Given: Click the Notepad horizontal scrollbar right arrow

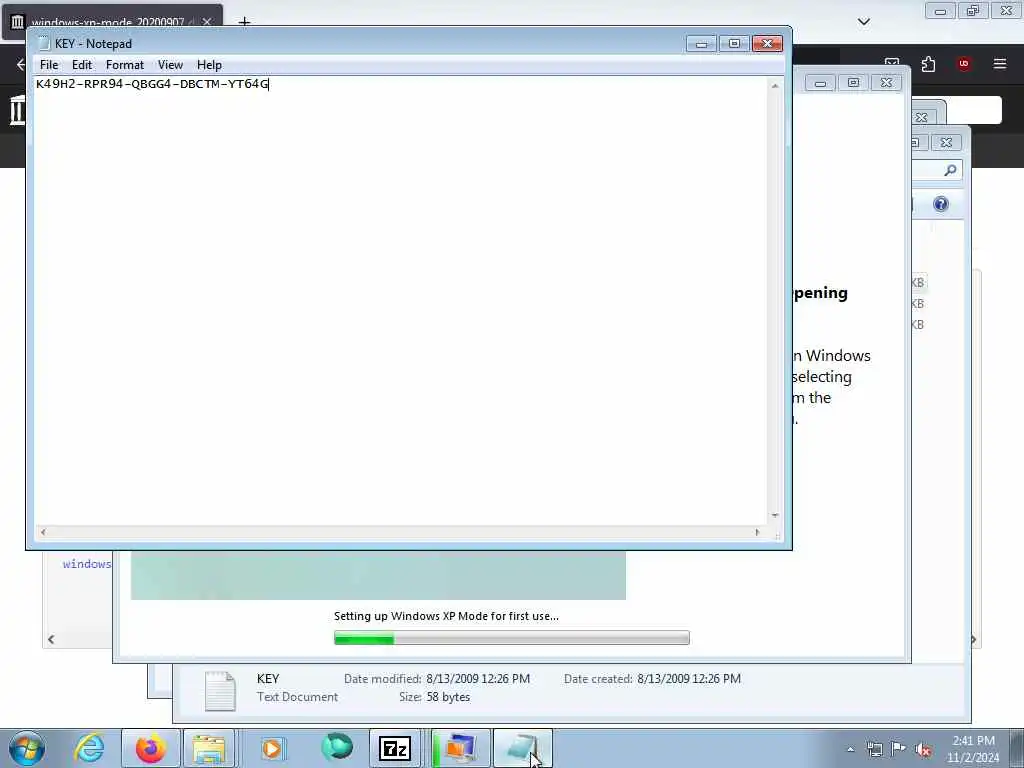Looking at the screenshot, I should (x=757, y=532).
